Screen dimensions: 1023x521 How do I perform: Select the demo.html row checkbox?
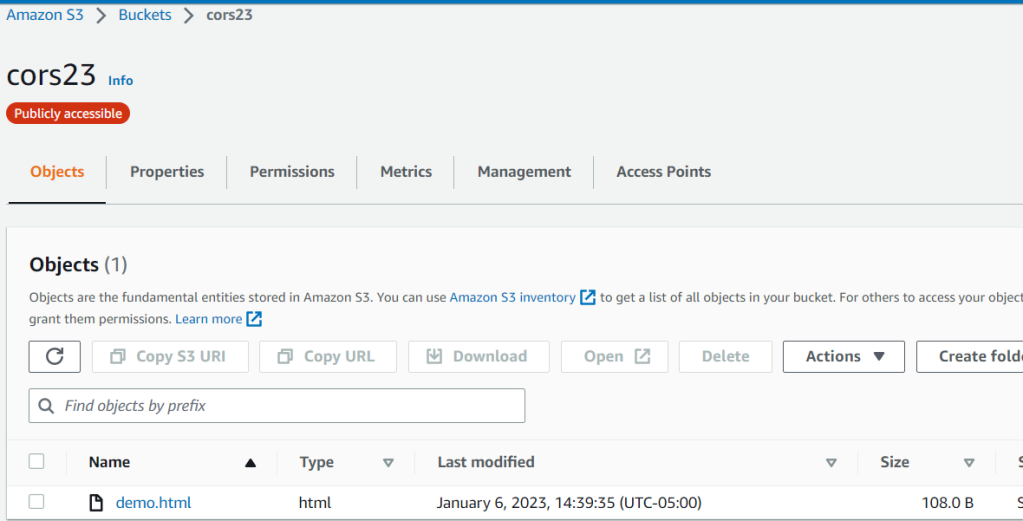pyautogui.click(x=37, y=501)
